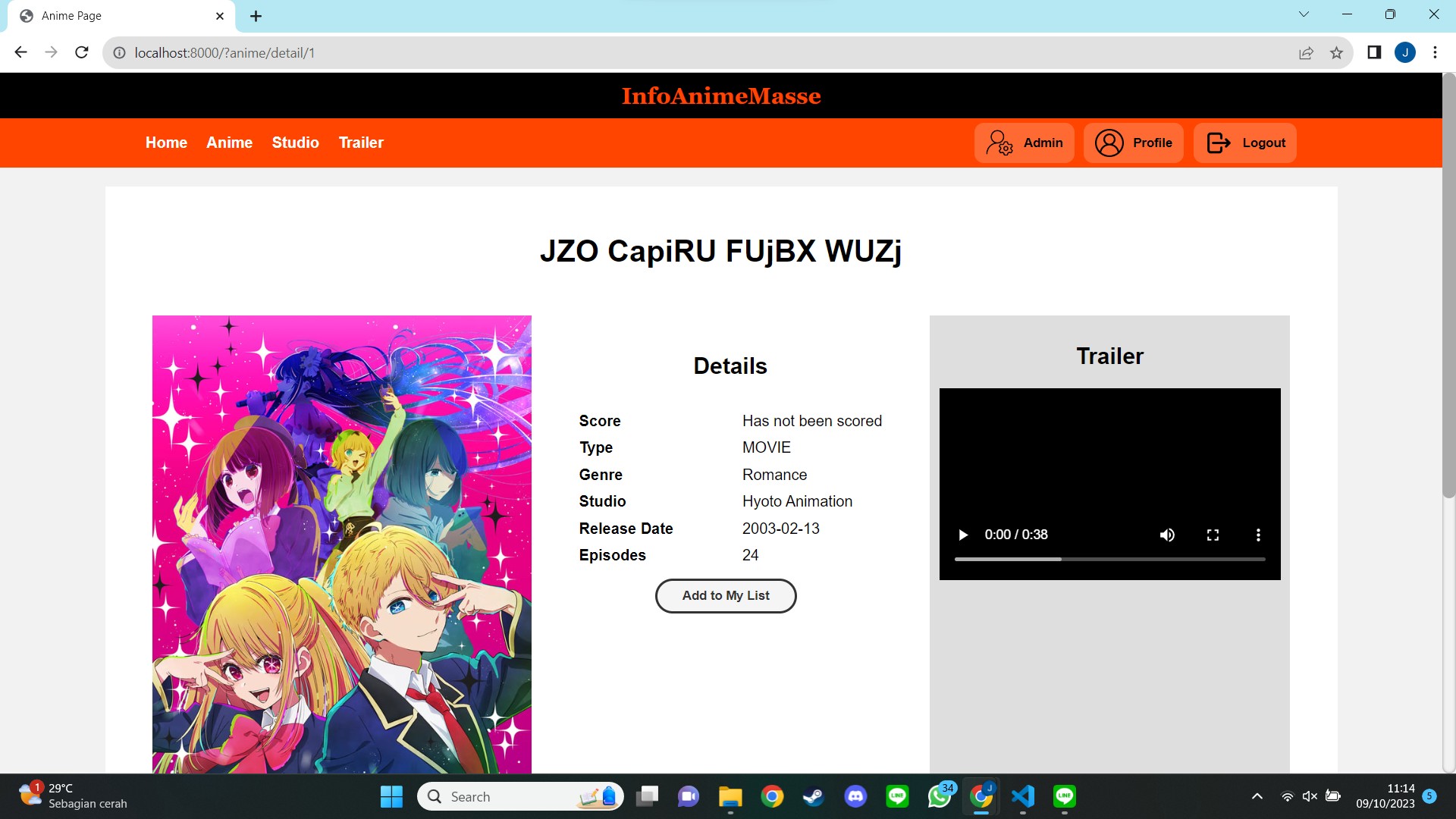1456x819 pixels.
Task: Click the anime poster image
Action: (341, 544)
